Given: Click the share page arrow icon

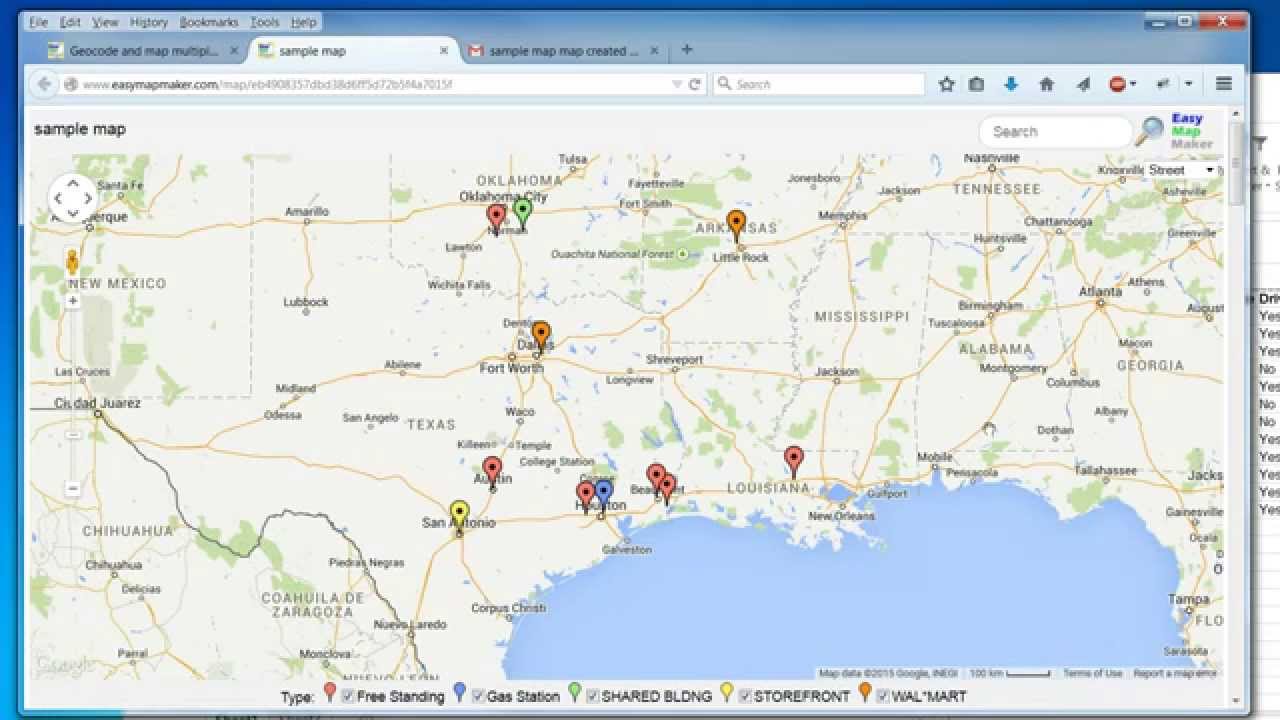Looking at the screenshot, I should (1083, 84).
